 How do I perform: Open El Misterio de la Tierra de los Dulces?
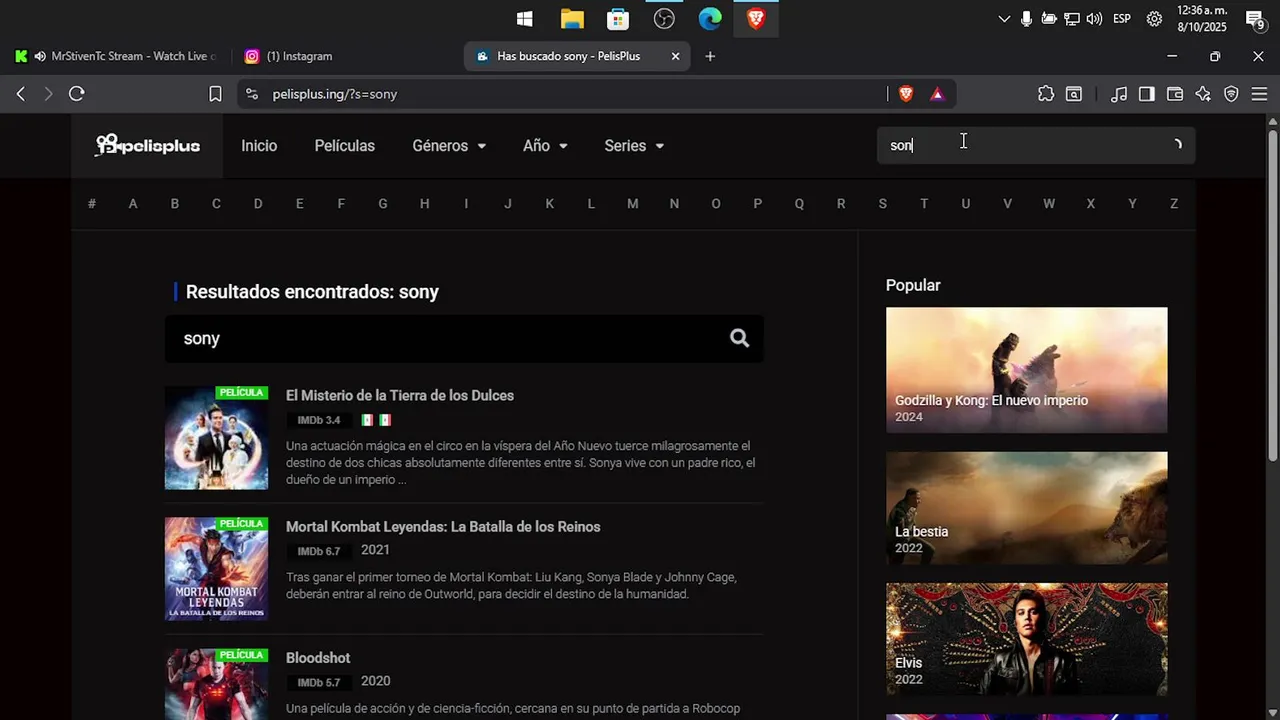click(400, 396)
